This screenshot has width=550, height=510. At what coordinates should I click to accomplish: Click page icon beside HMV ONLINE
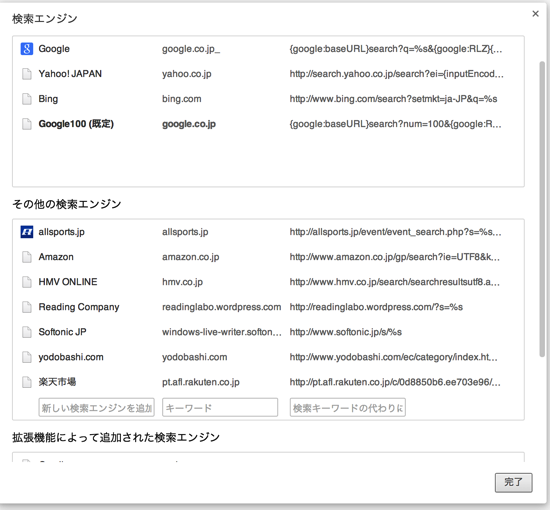coord(27,282)
